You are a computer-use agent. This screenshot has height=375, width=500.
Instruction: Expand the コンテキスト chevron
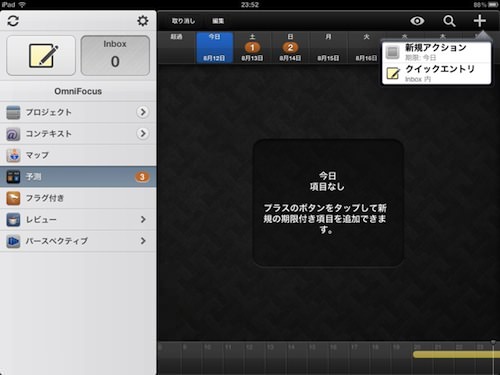tap(143, 134)
